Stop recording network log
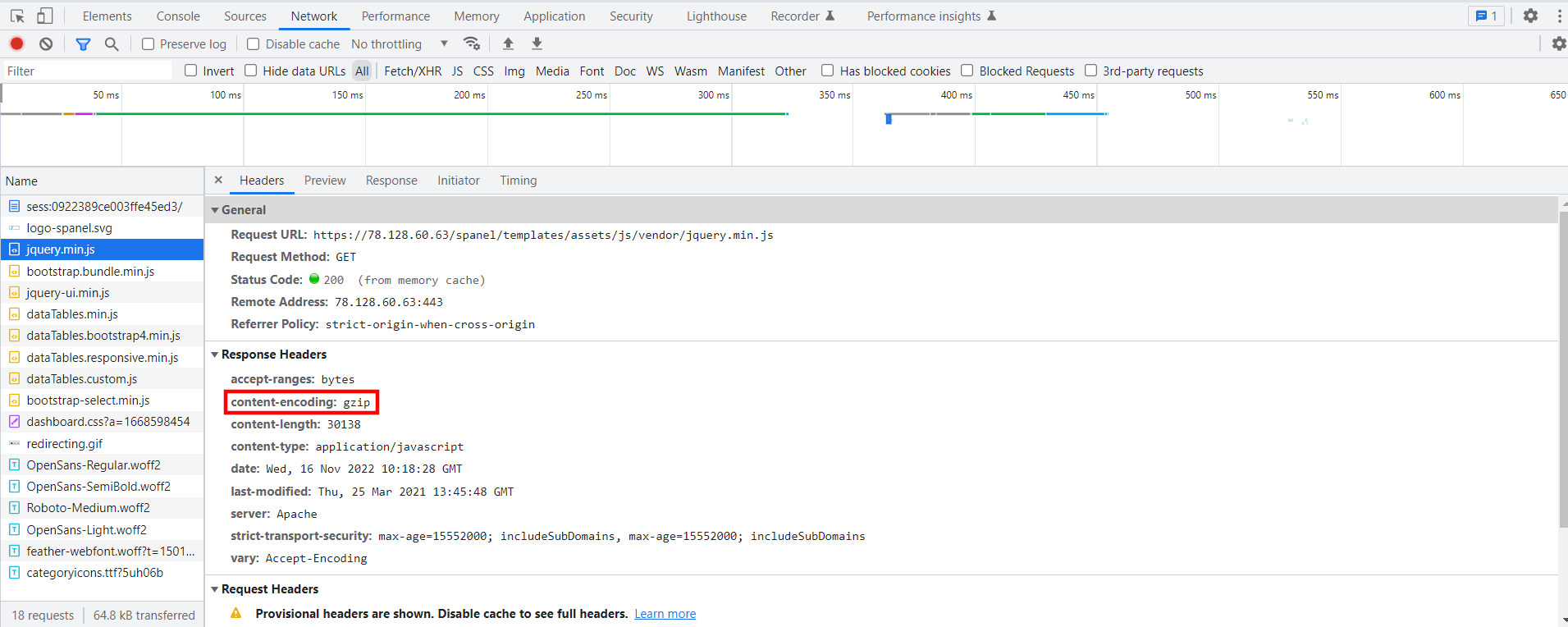This screenshot has height=627, width=1568. (17, 43)
